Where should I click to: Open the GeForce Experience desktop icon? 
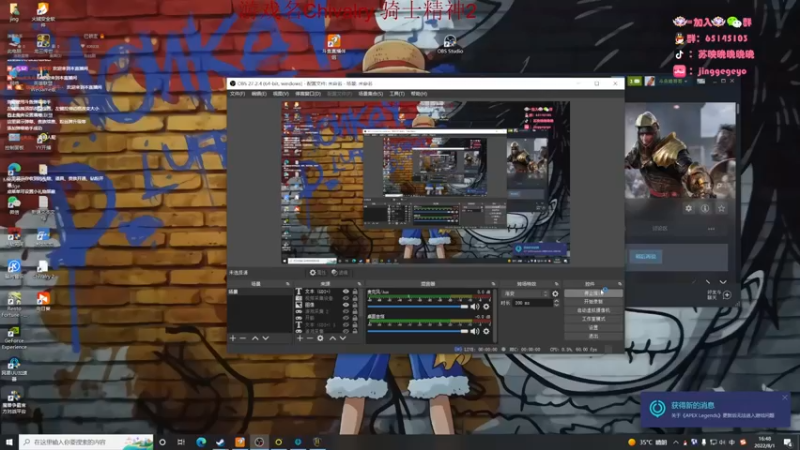14,338
